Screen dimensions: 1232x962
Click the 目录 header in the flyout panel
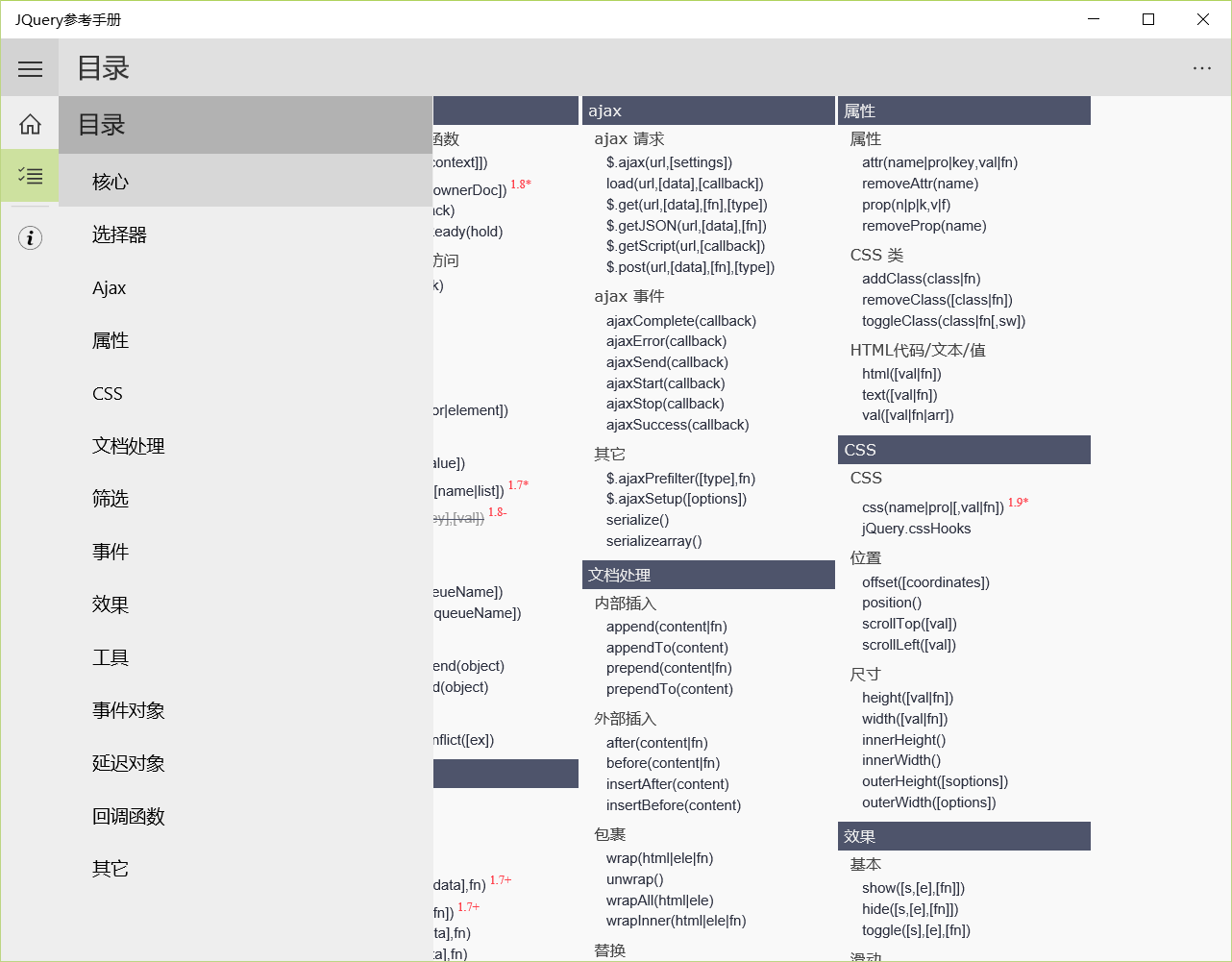click(246, 125)
